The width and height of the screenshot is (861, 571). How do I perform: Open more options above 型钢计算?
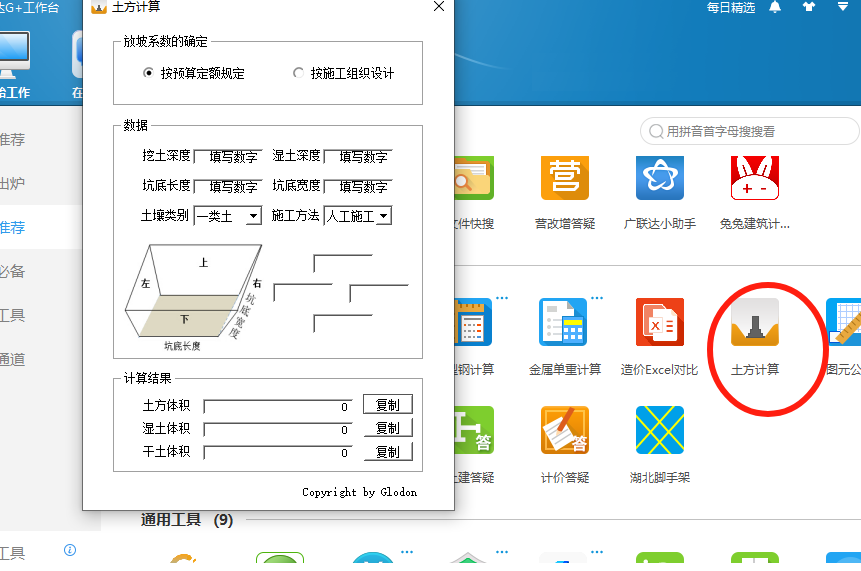click(x=502, y=298)
